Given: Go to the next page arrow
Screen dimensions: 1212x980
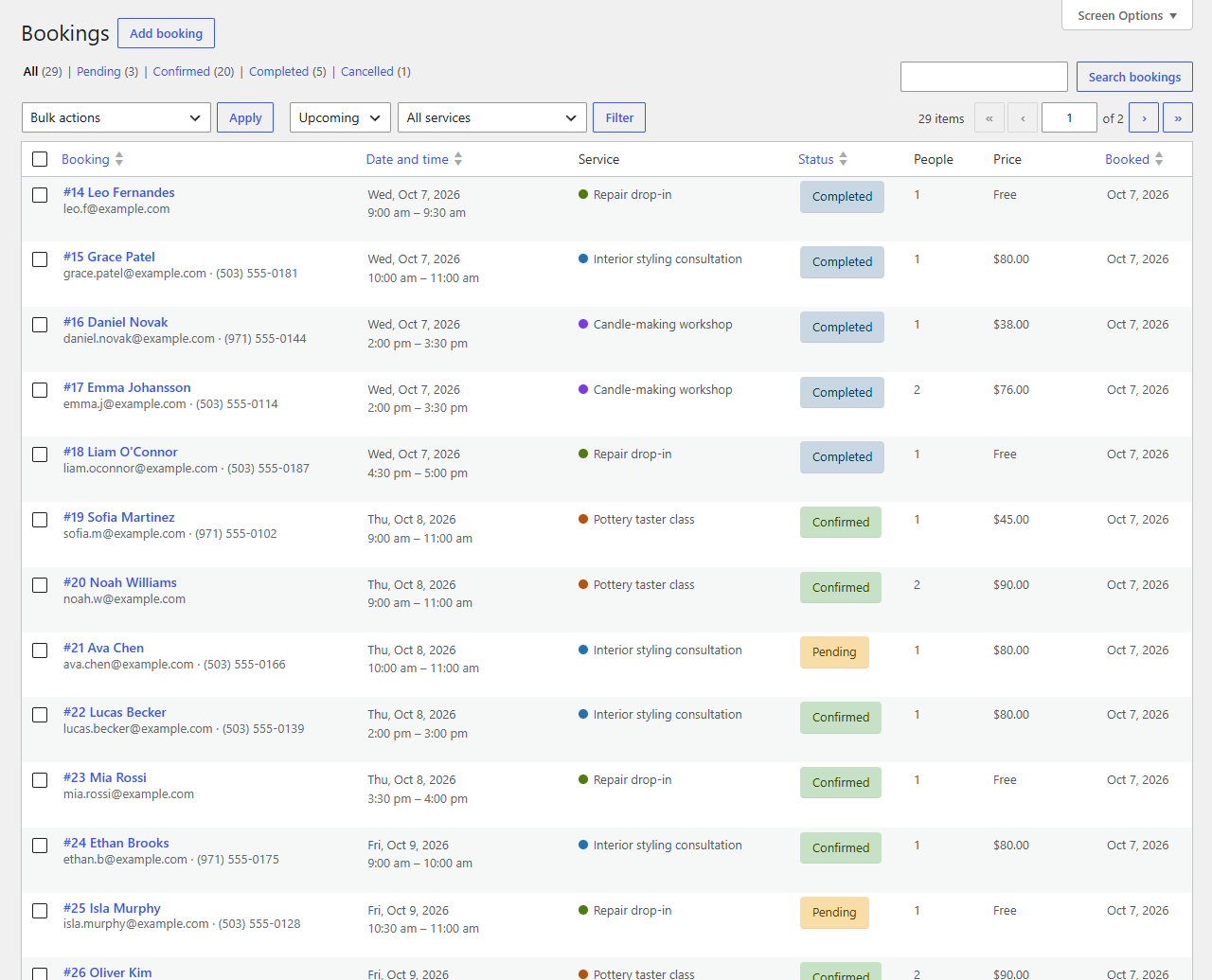Looking at the screenshot, I should [x=1144, y=117].
